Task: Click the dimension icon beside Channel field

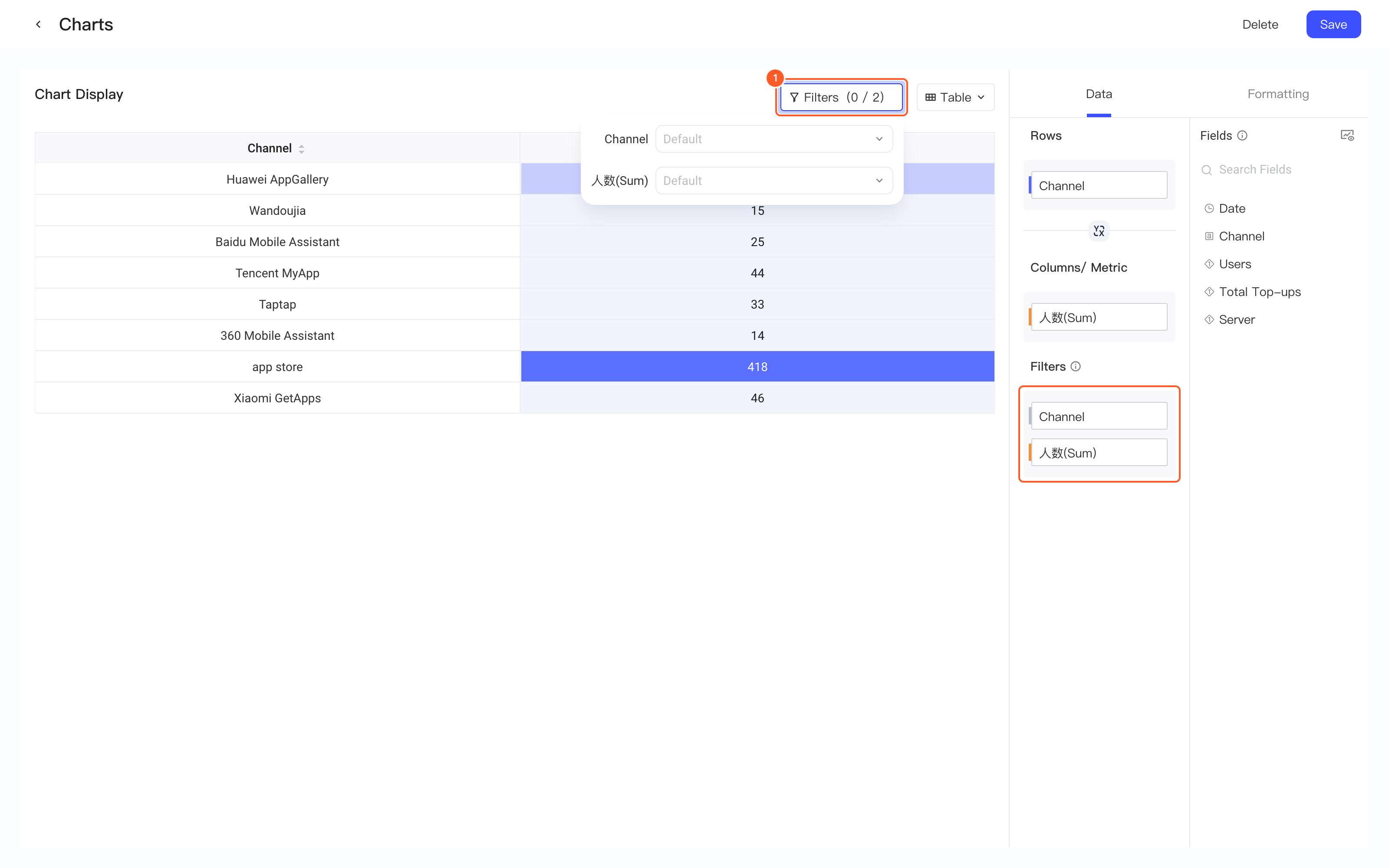Action: 1209,236
